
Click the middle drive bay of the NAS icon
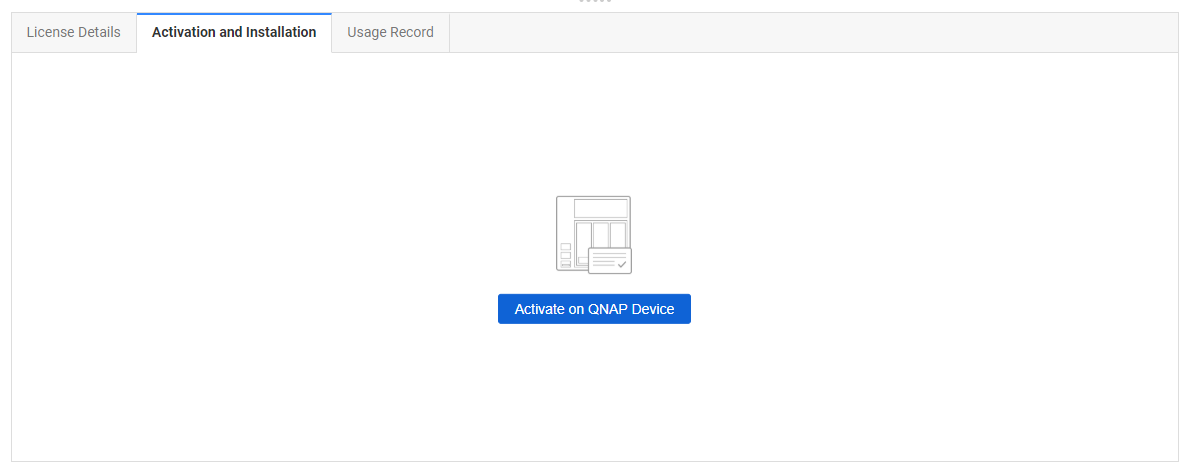pos(601,235)
